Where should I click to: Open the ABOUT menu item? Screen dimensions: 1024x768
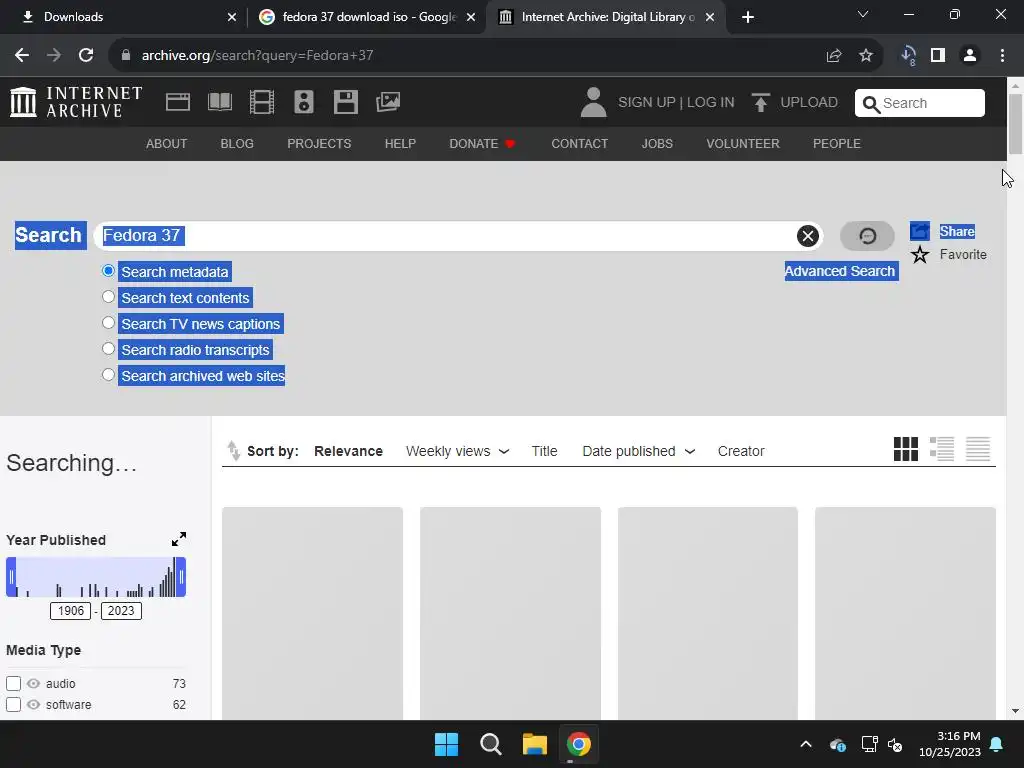(167, 144)
